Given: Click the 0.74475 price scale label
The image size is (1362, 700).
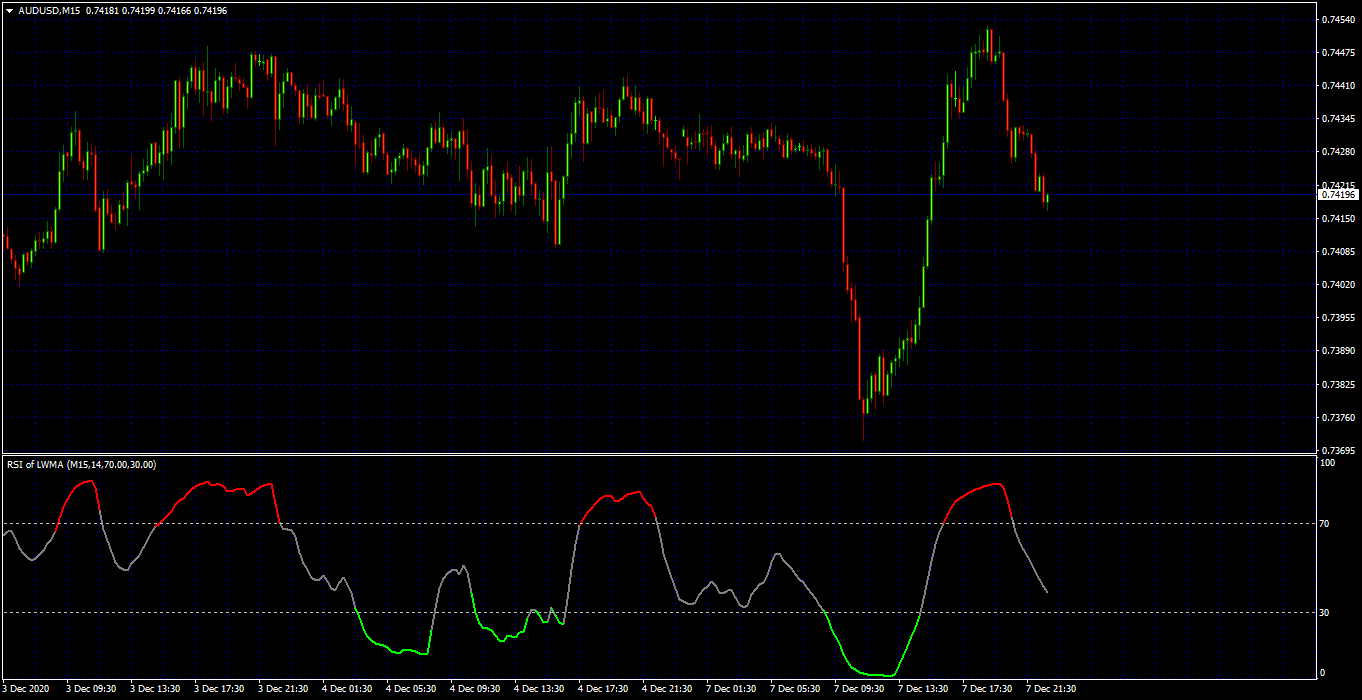Looking at the screenshot, I should (x=1338, y=52).
